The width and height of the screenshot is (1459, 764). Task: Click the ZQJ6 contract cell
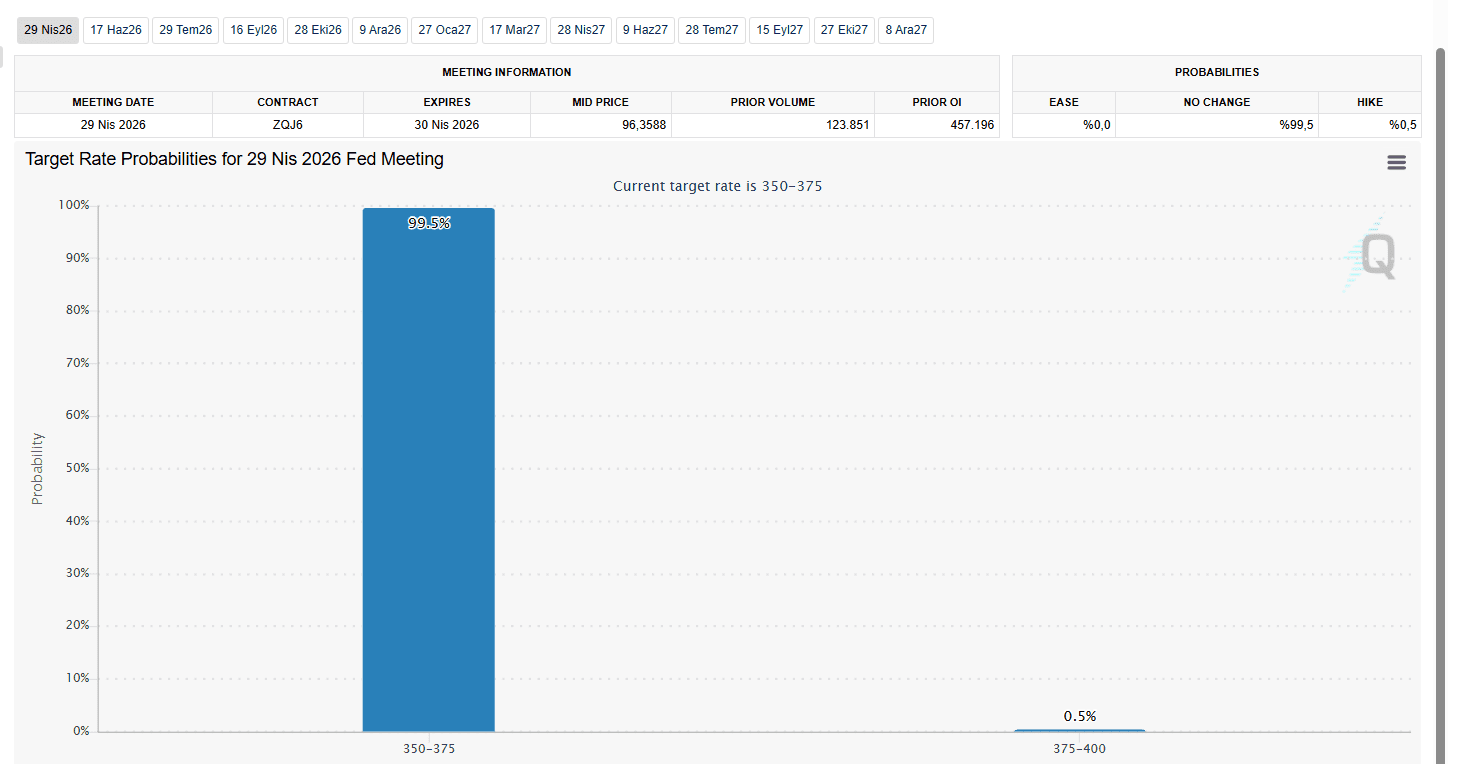point(287,125)
